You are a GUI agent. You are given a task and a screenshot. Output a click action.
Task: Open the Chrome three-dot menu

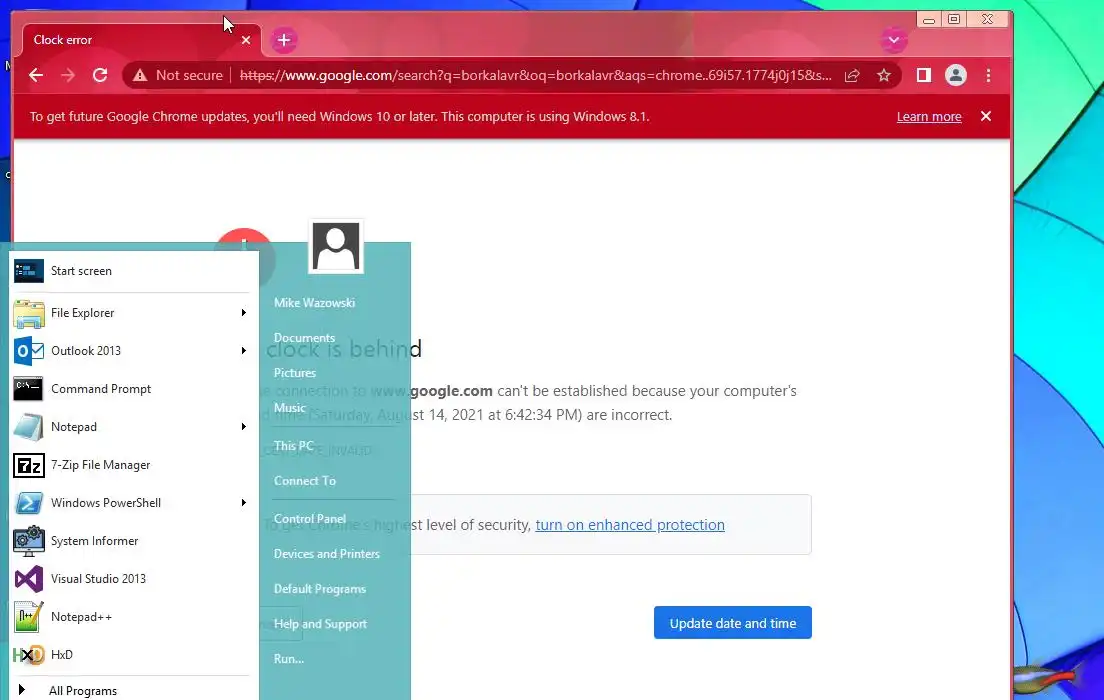pyautogui.click(x=989, y=75)
